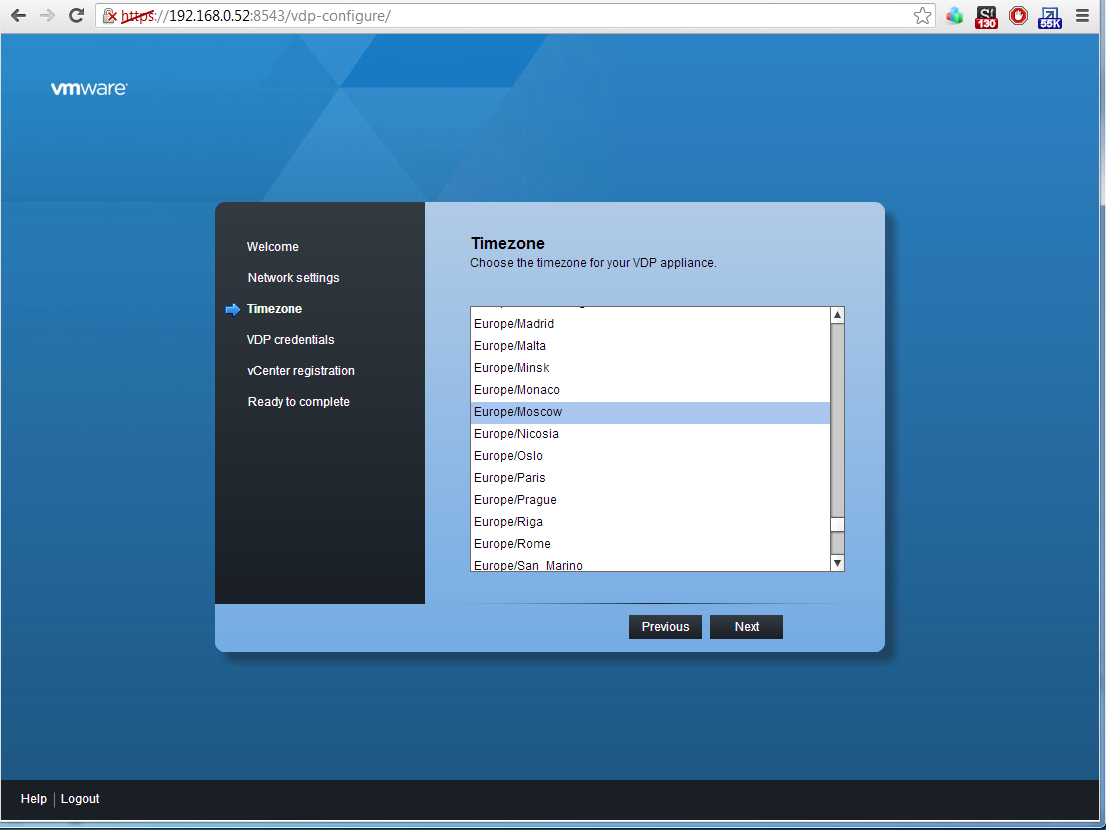
Task: Select the Timezone wizard step
Action: (274, 309)
